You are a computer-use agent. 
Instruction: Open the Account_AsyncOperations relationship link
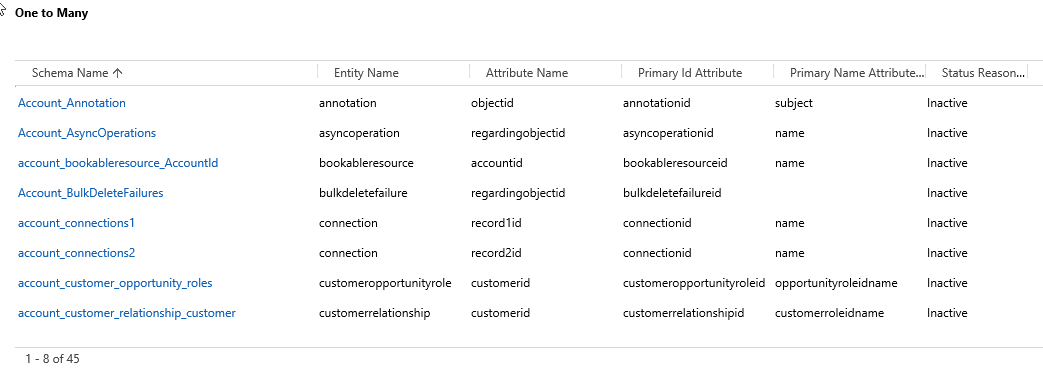coord(87,133)
